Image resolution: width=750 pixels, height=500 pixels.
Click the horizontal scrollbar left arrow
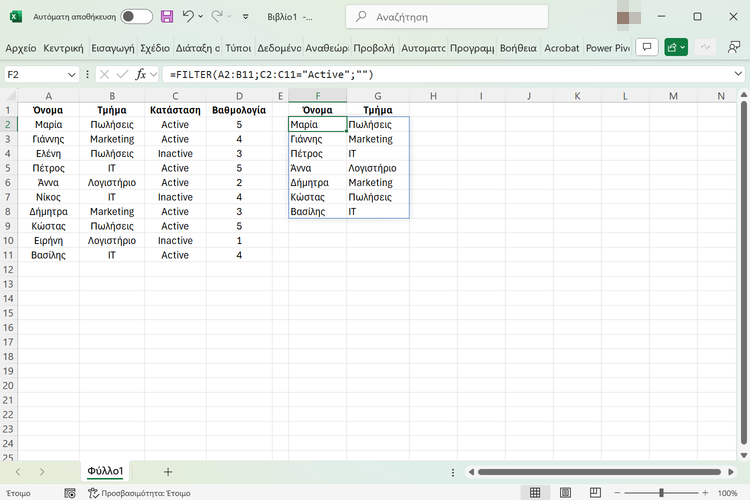(x=471, y=472)
